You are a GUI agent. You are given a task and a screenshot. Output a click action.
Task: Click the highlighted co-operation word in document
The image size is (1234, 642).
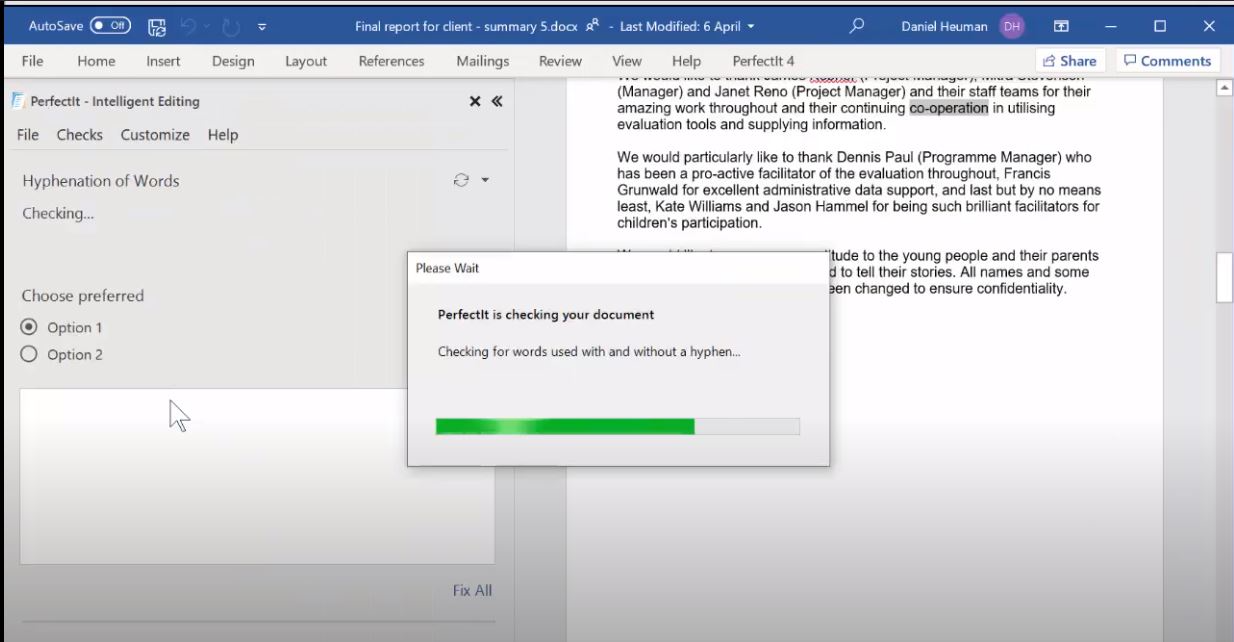pyautogui.click(x=948, y=108)
